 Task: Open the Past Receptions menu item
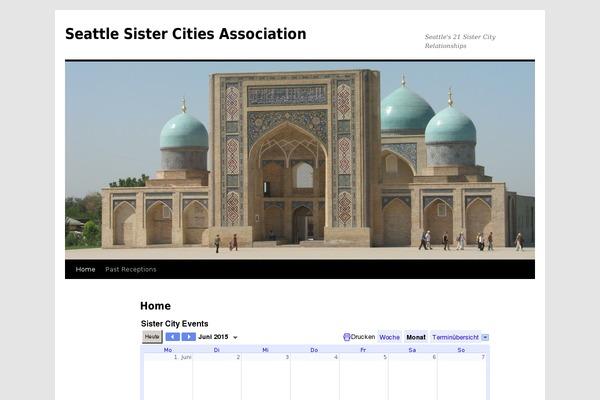[131, 269]
